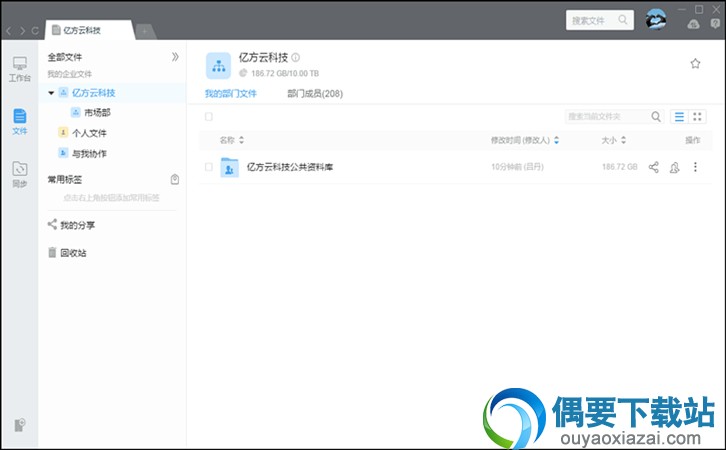Select 亿方云科技 in the file tree

[x=94, y=93]
